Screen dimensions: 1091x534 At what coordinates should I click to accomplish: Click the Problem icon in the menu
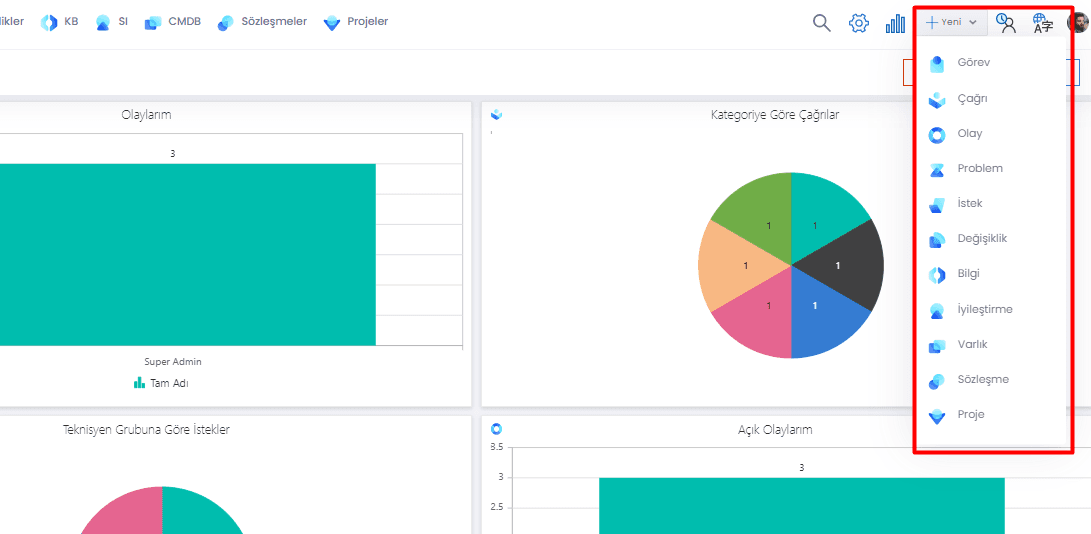coord(937,169)
